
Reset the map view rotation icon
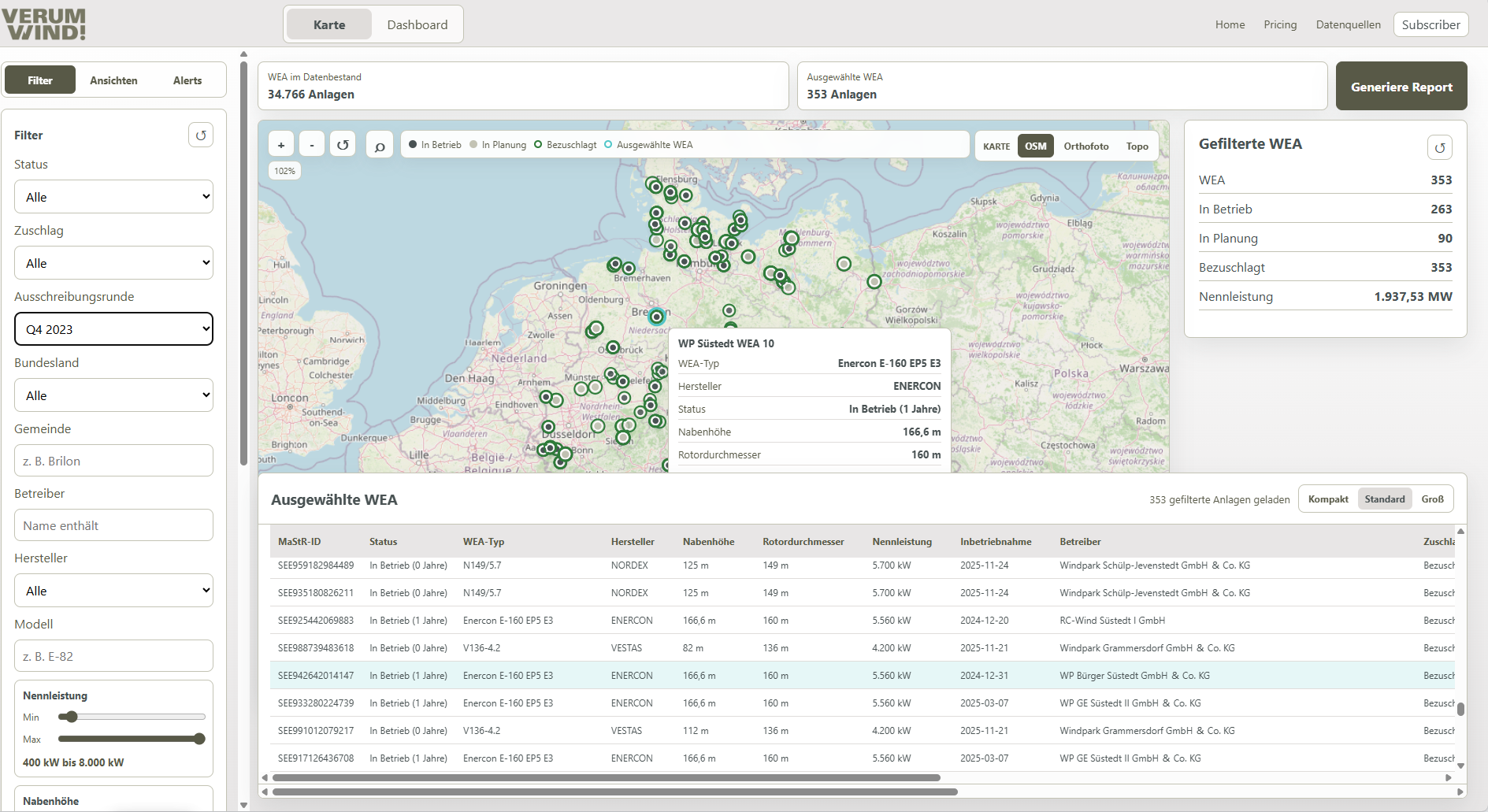[343, 145]
